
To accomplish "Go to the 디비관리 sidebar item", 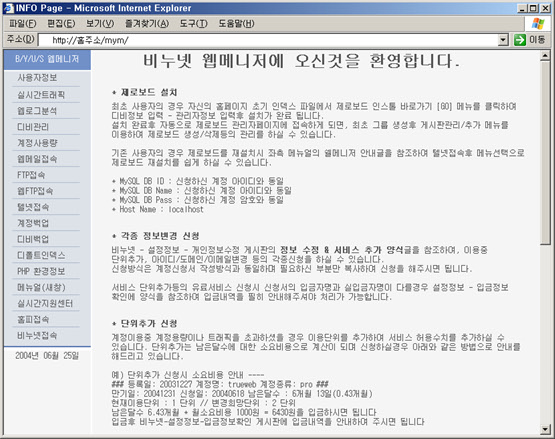I will [x=33, y=127].
